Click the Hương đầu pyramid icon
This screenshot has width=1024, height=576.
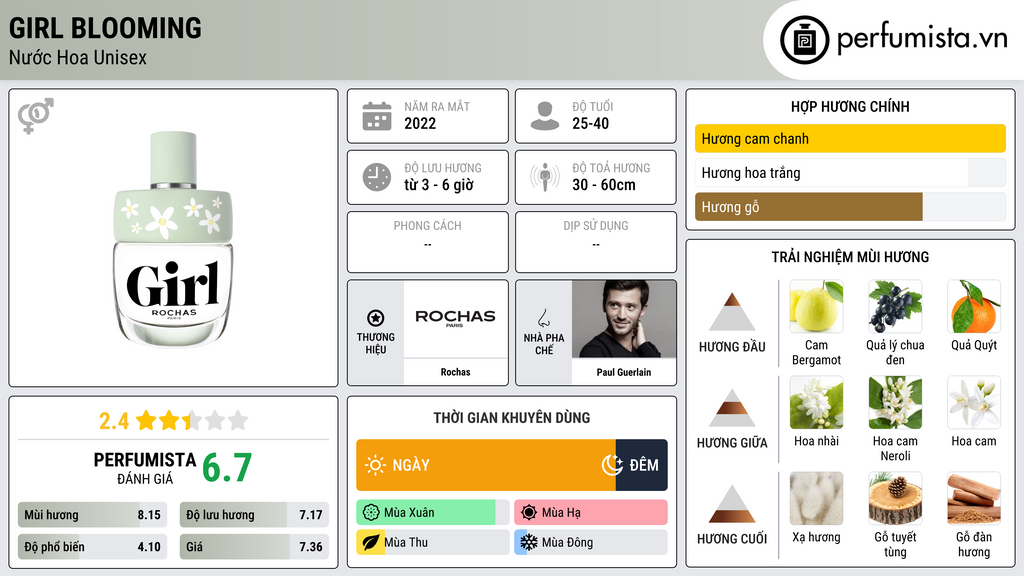[x=732, y=312]
